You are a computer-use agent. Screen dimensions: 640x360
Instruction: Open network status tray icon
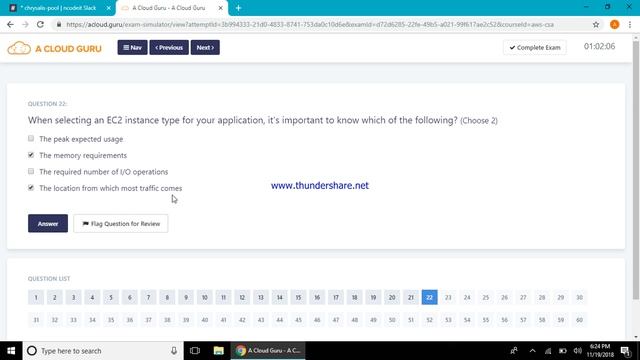[548, 351]
